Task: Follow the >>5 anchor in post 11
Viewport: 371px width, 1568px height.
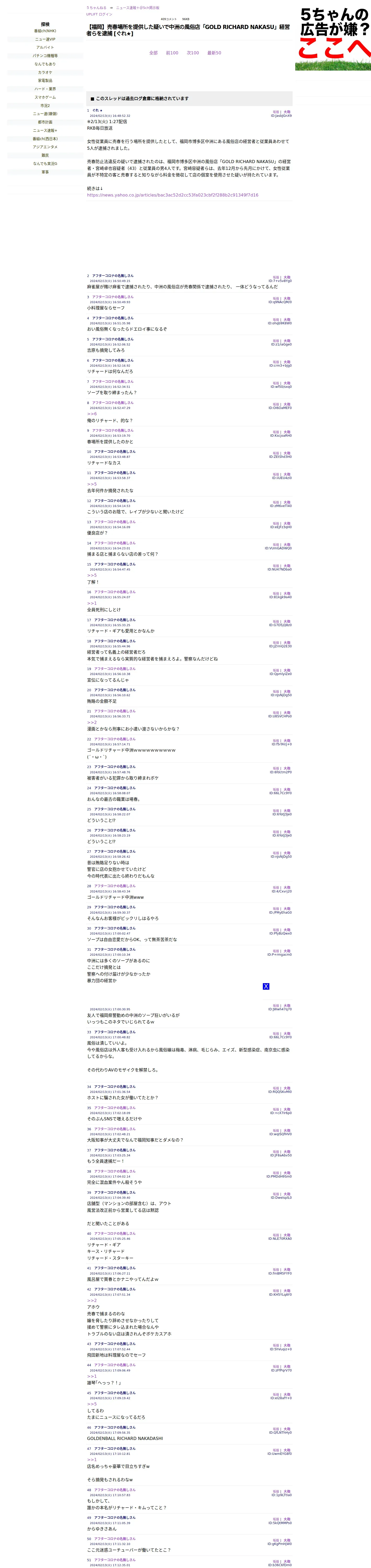Action: [x=92, y=484]
